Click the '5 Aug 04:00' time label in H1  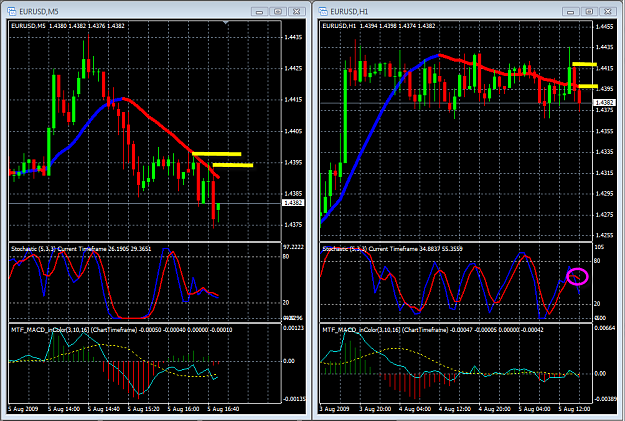[x=535, y=409]
